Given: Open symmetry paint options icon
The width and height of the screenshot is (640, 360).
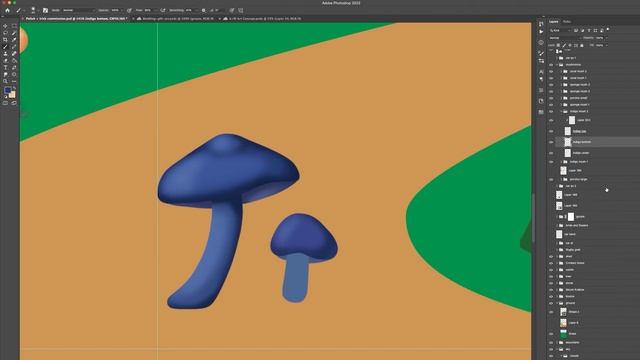Looking at the screenshot, I should coord(241,10).
